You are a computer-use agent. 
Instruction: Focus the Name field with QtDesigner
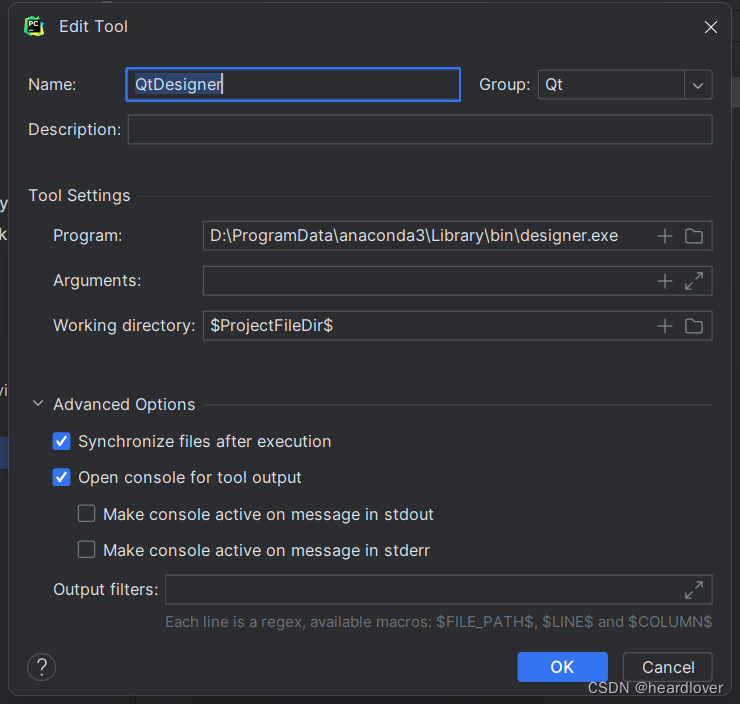pos(293,84)
